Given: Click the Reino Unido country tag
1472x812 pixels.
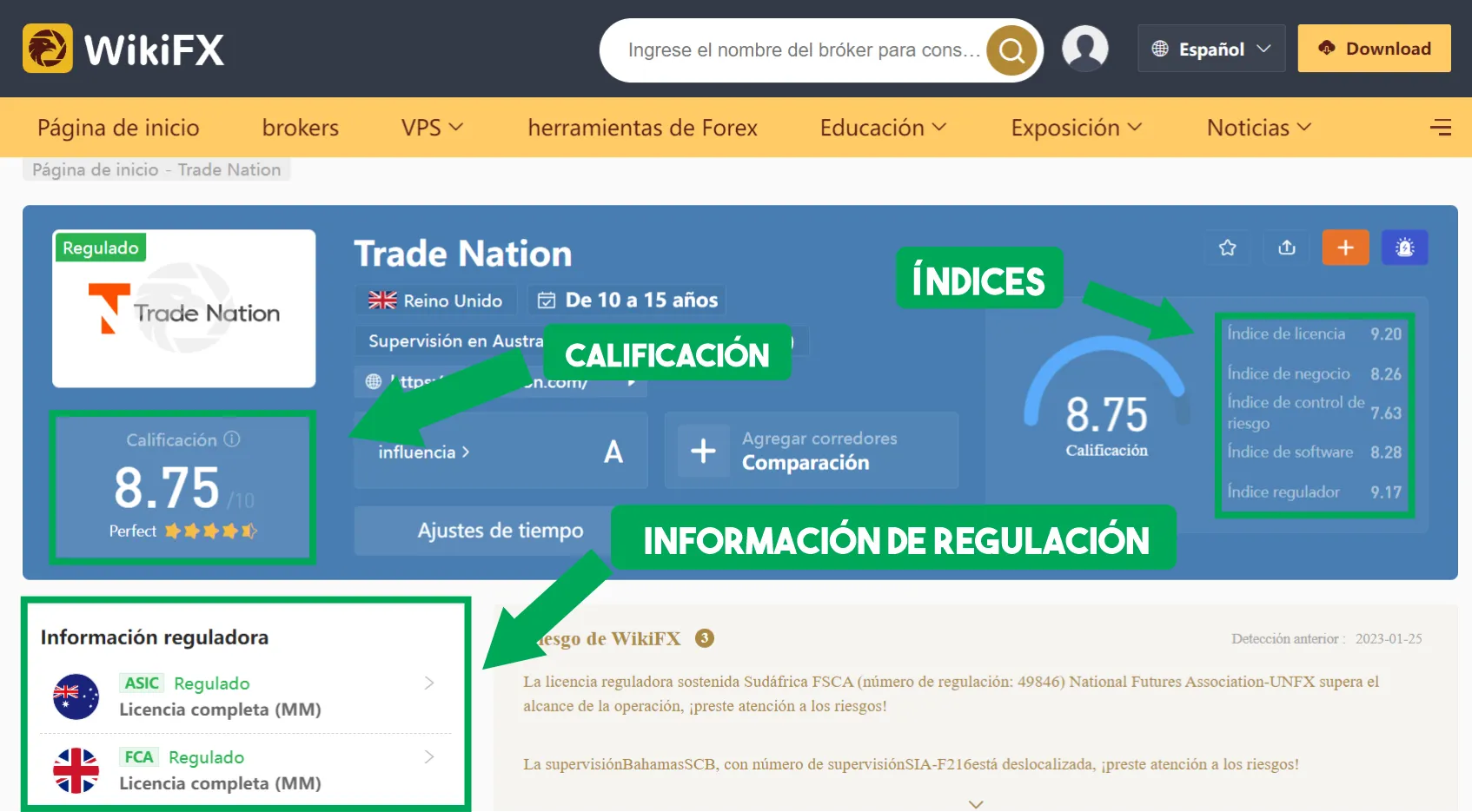Looking at the screenshot, I should tap(435, 300).
